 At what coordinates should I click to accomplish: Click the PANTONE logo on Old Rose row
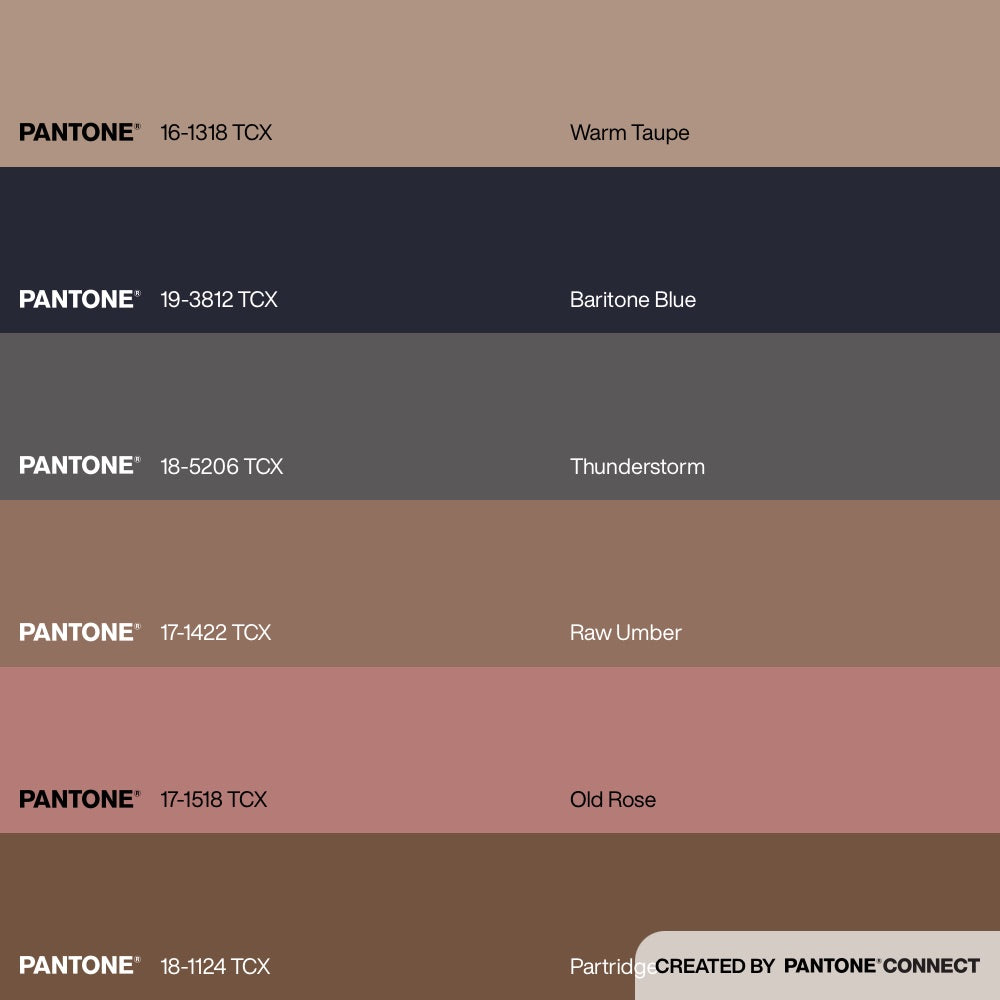[x=79, y=799]
